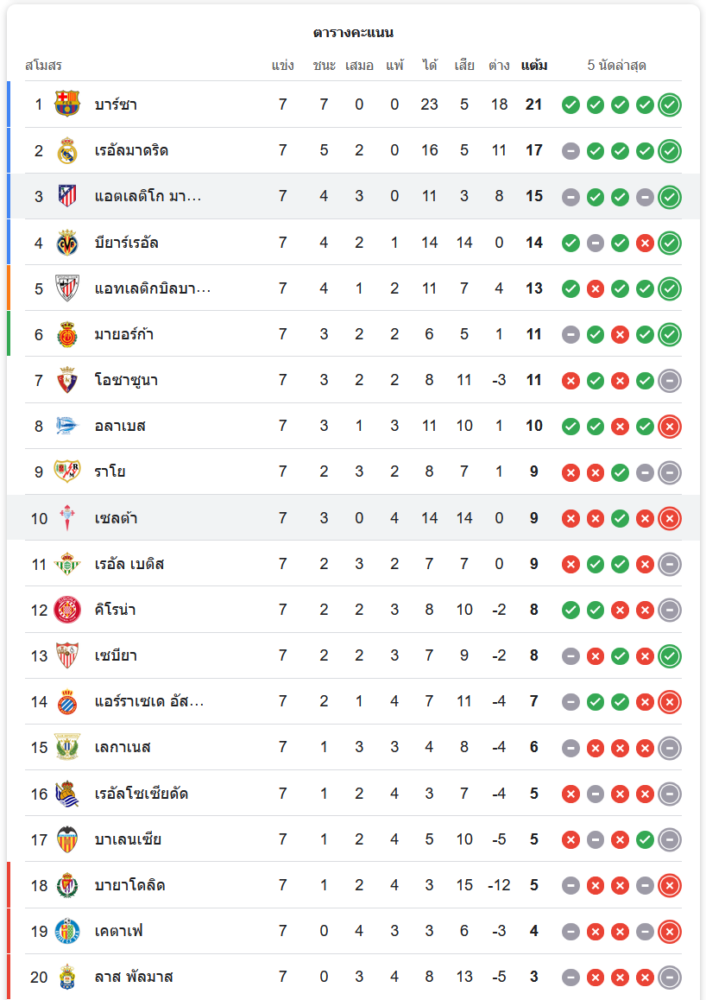Viewport: 706px width, 1000px height.
Task: Select the มายอร์ก้า team row name
Action: tap(124, 334)
